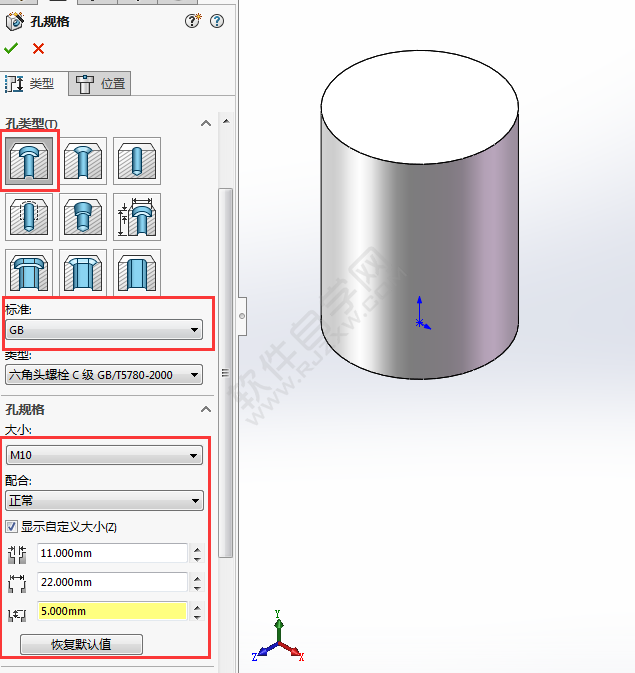Open the help question mark icon
This screenshot has height=673, width=635.
(217, 21)
